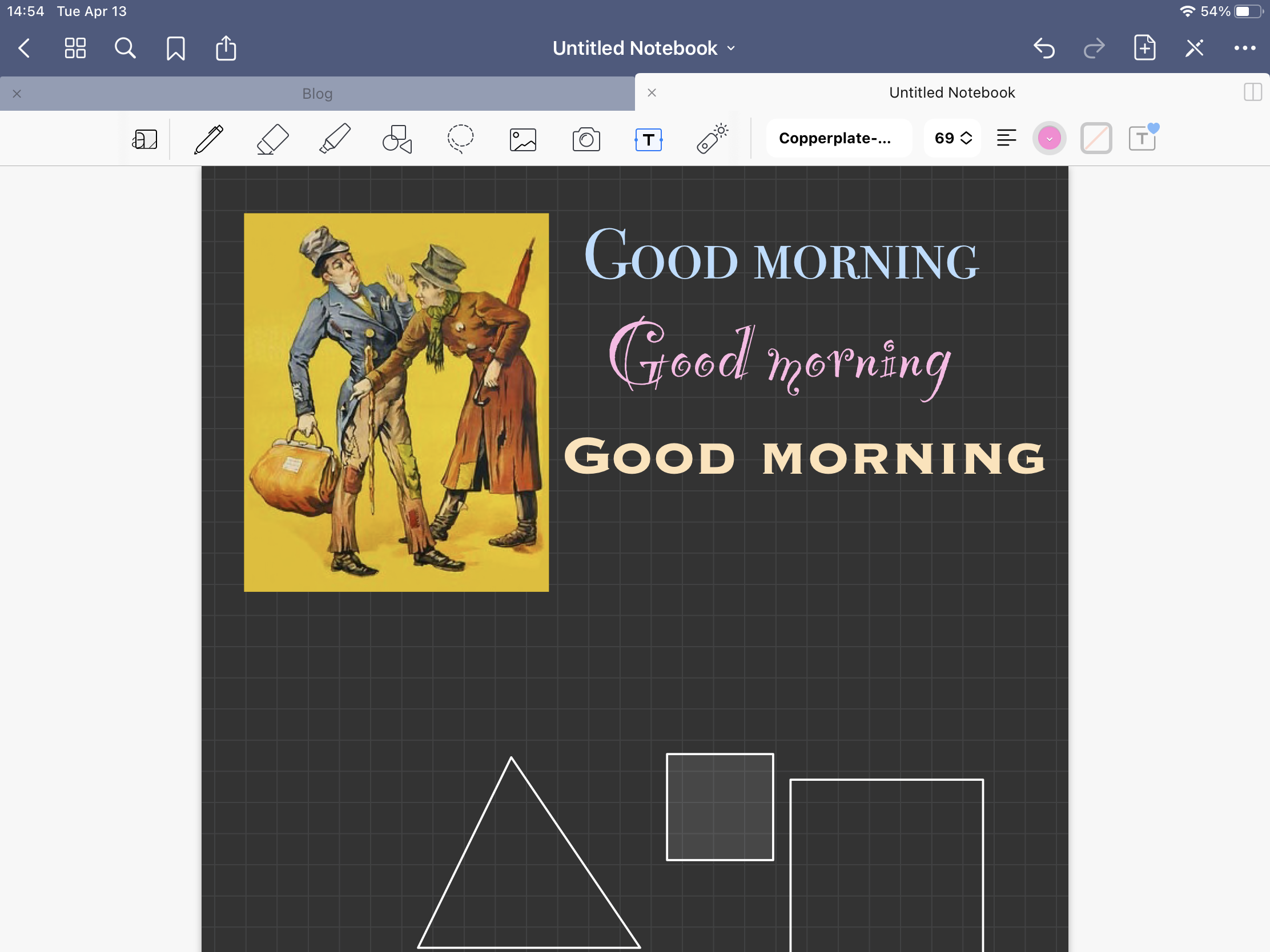Select the Laser pointer tool
This screenshot has width=1270, height=952.
[712, 139]
